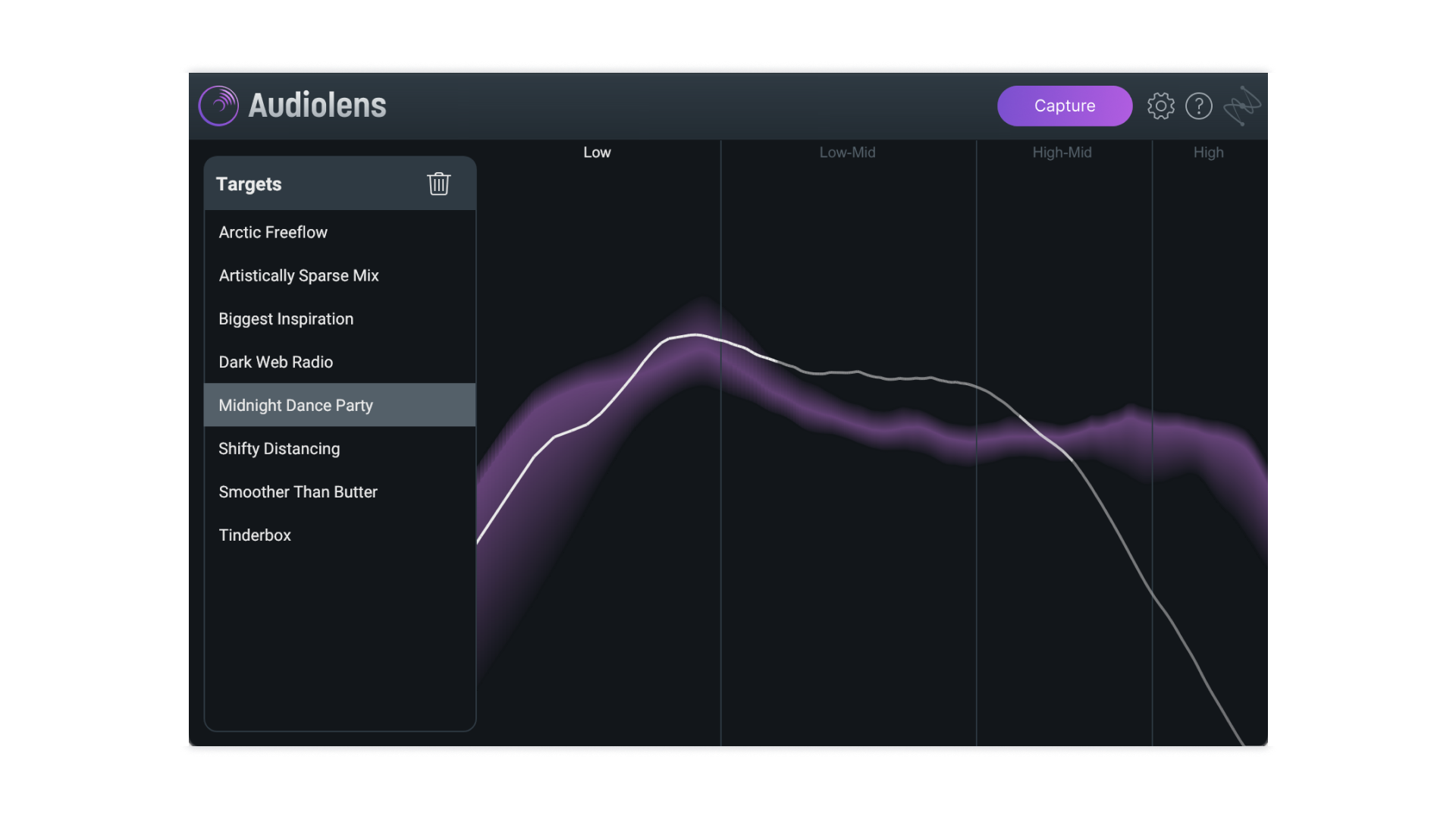The height and width of the screenshot is (819, 1456).
Task: Select the Tinderbox target
Action: coord(255,535)
